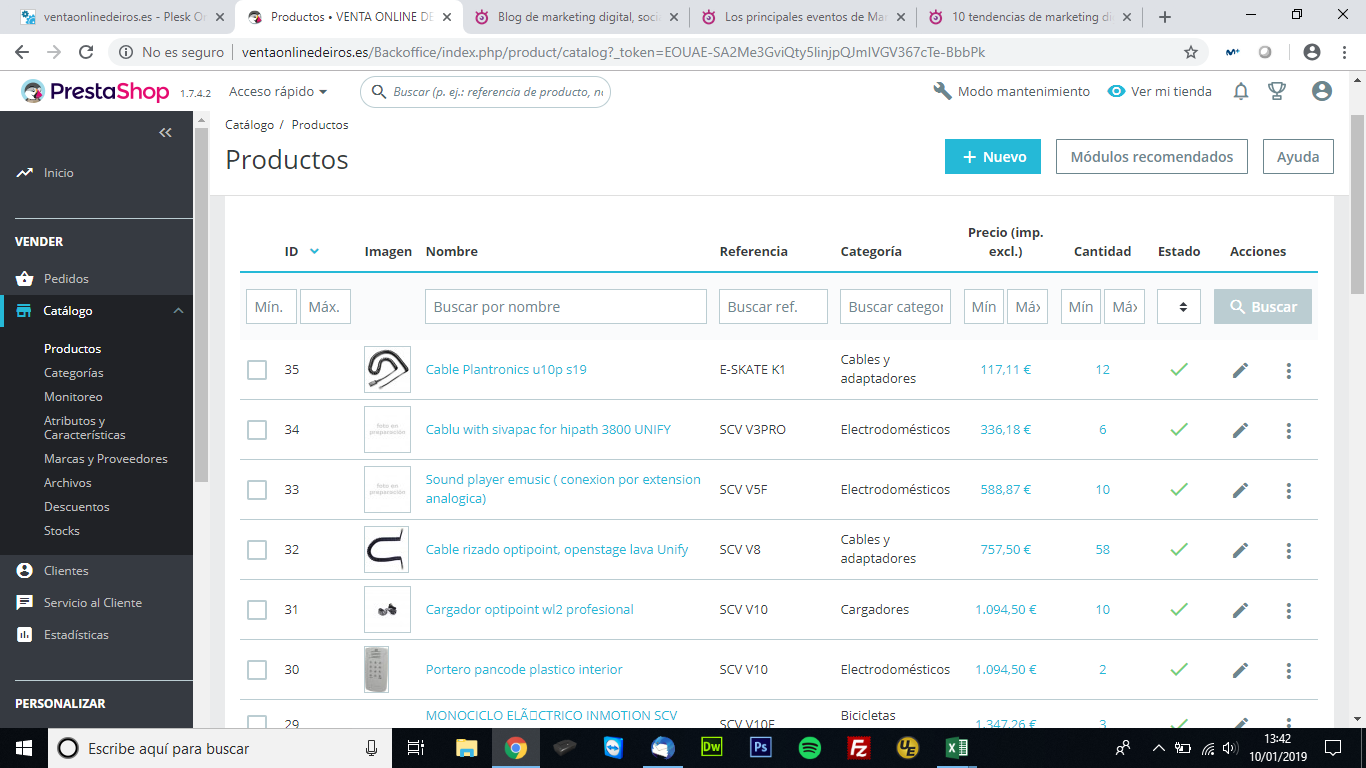Open the Chrome profile icon in the toolbar
Viewport: 1366px width, 768px height.
pyautogui.click(x=1312, y=52)
